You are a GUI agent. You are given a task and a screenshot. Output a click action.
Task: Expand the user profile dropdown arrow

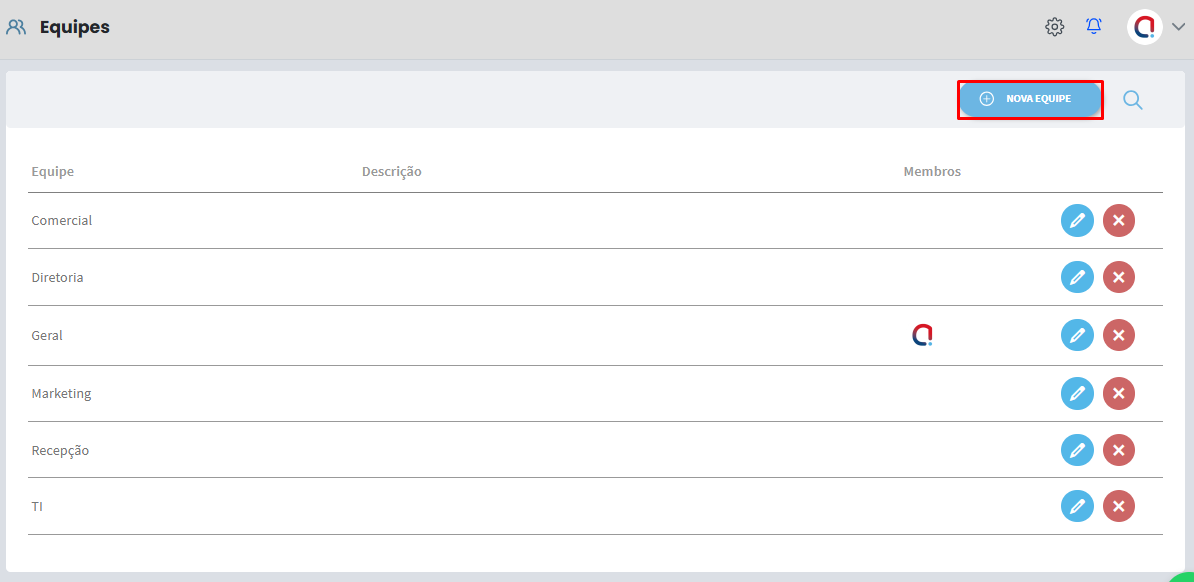(x=1178, y=27)
